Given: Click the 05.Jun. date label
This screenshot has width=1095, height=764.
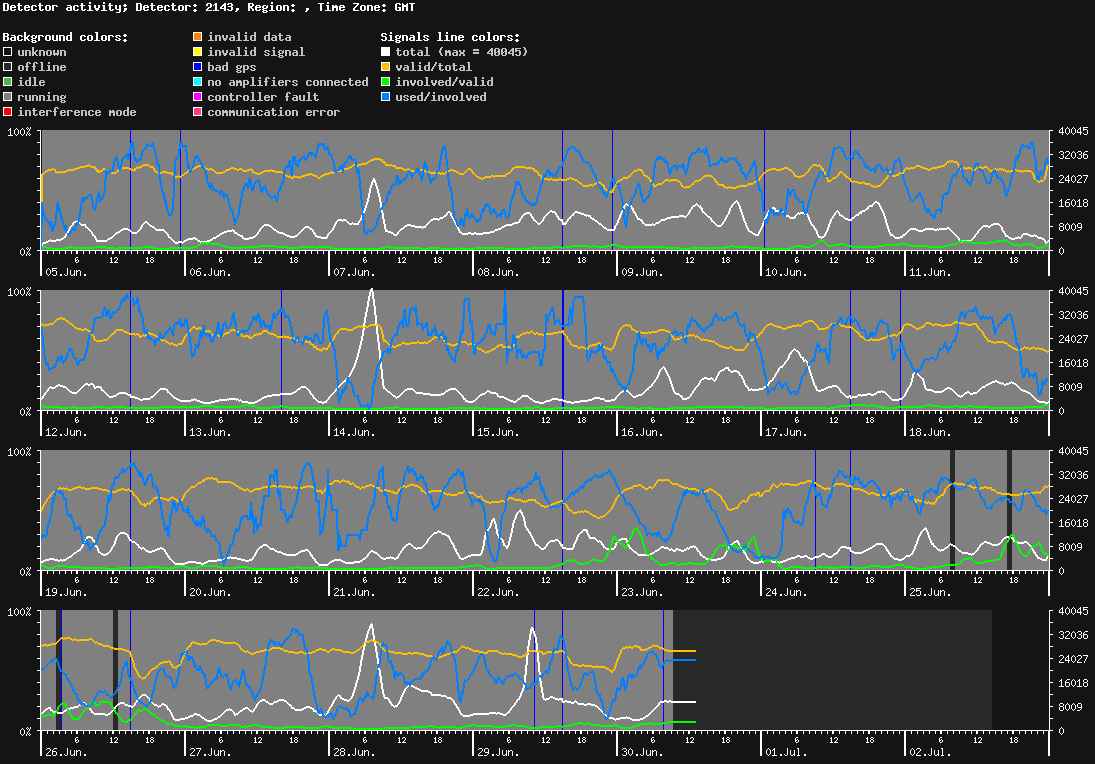Looking at the screenshot, I should [x=66, y=272].
